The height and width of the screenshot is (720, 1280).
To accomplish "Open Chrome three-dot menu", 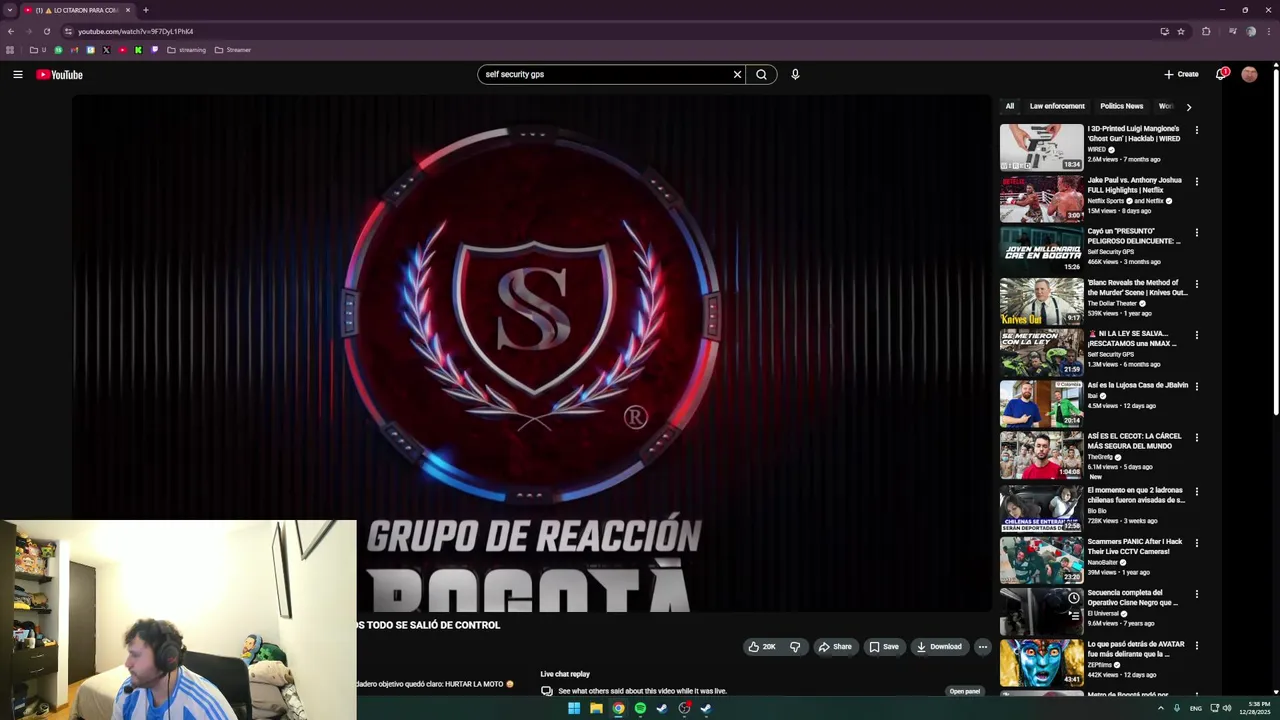I will point(1268,31).
